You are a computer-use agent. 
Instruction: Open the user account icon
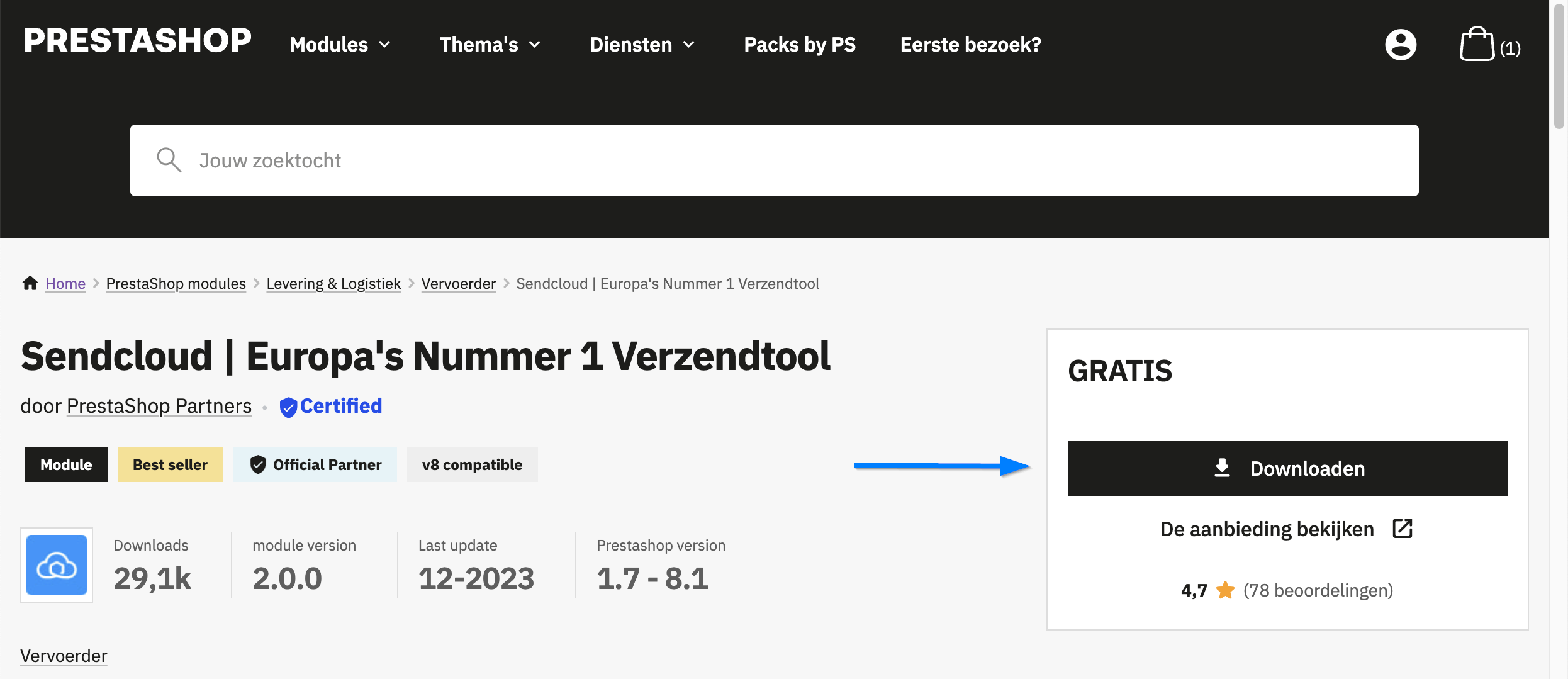pos(1401,45)
